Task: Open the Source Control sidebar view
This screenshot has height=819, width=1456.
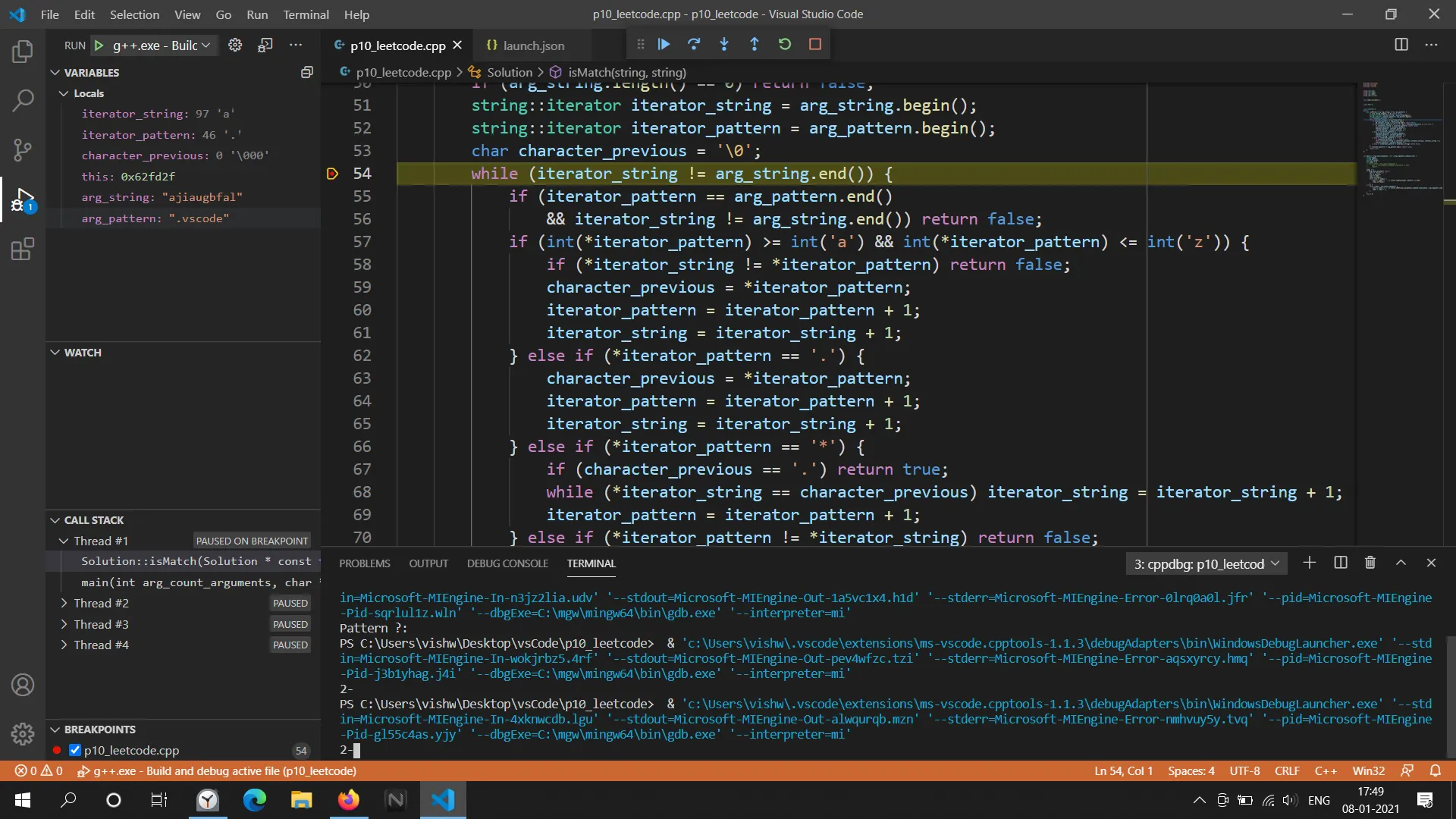Action: (23, 149)
